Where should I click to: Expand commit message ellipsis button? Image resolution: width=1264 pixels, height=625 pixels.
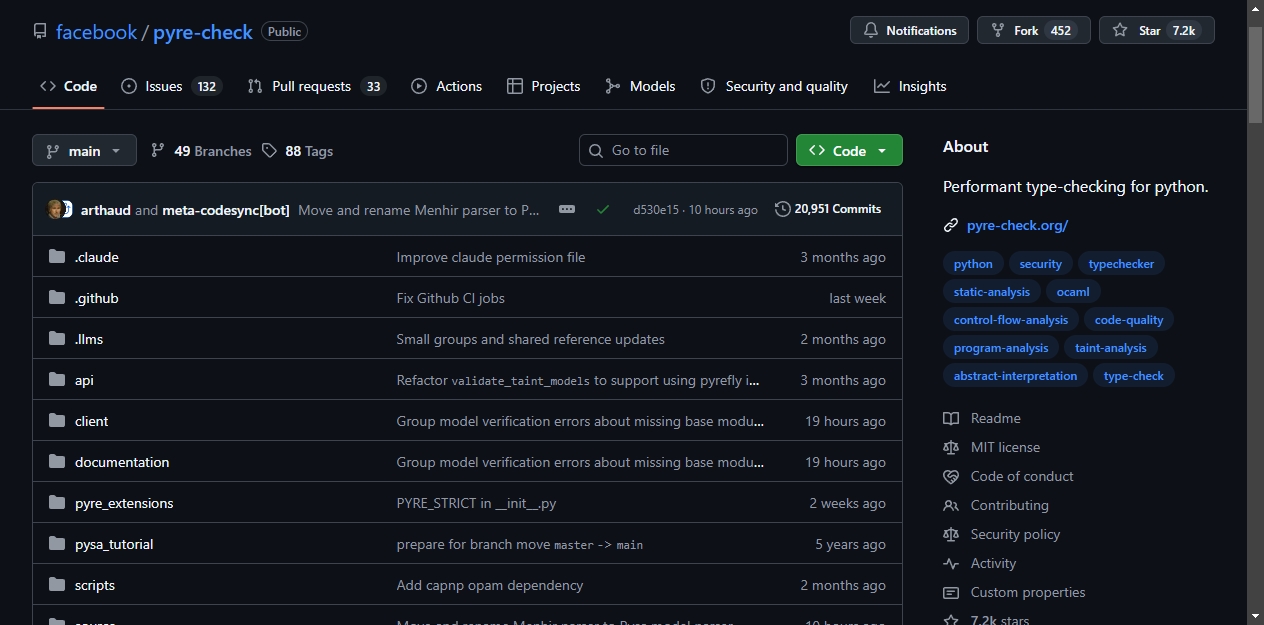coord(567,209)
